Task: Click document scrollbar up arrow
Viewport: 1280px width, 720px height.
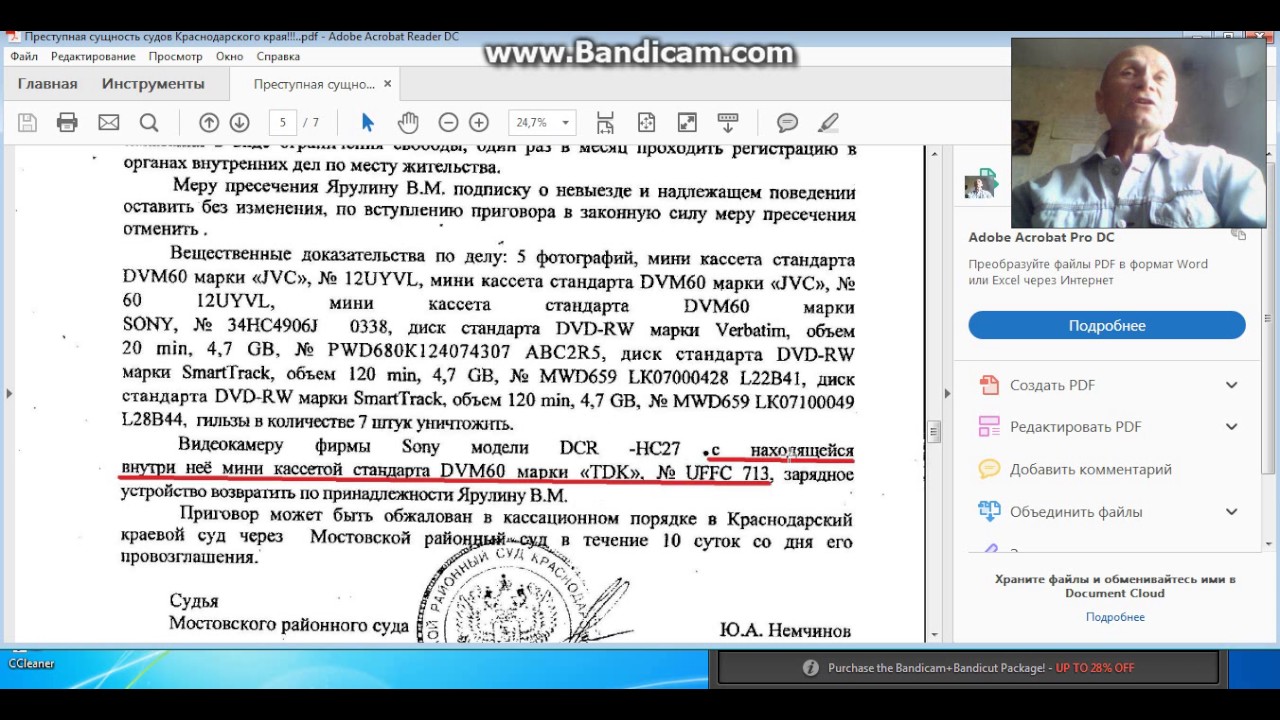Action: 934,153
